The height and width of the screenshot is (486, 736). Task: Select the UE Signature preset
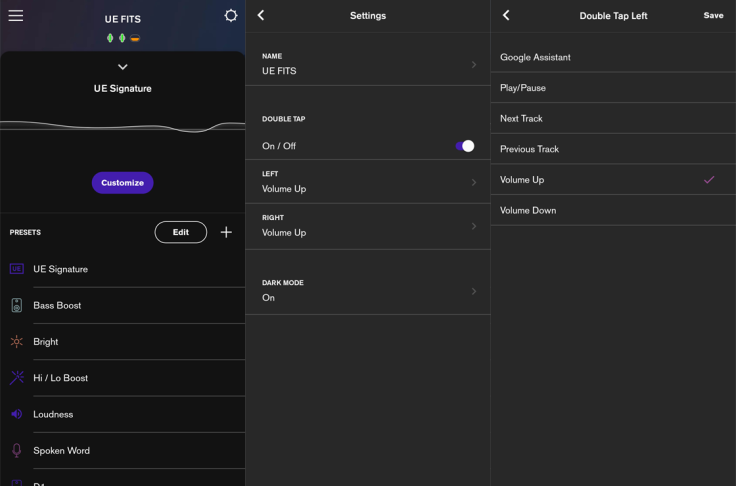pos(123,269)
